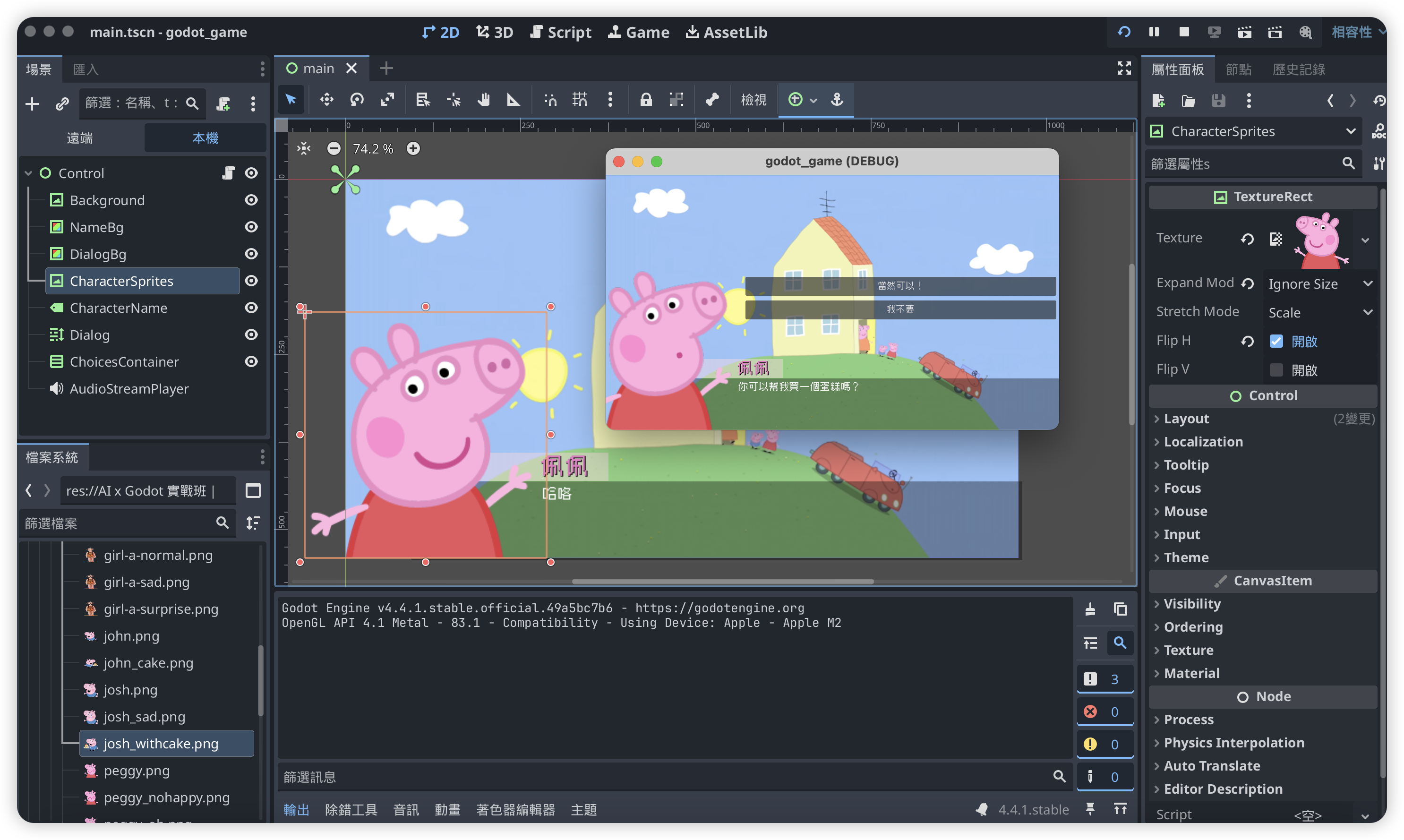Image resolution: width=1404 pixels, height=840 pixels.
Task: Enable the Flip V checkbox
Action: [x=1276, y=370]
